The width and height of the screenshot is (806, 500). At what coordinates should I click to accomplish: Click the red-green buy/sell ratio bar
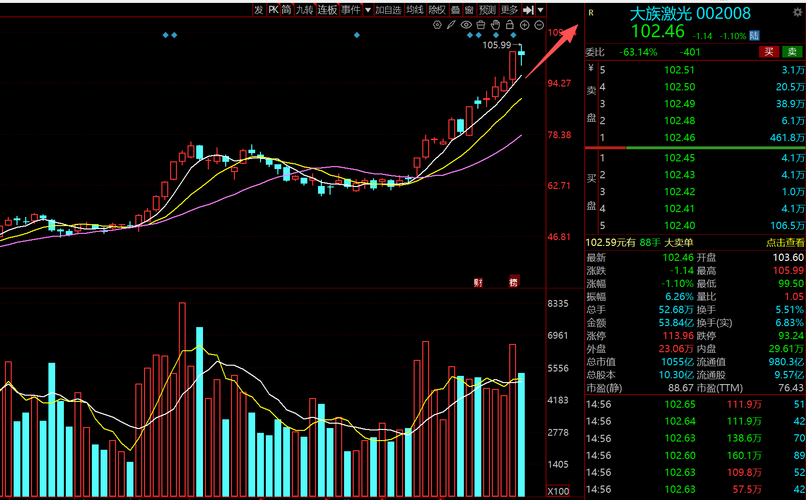[695, 147]
